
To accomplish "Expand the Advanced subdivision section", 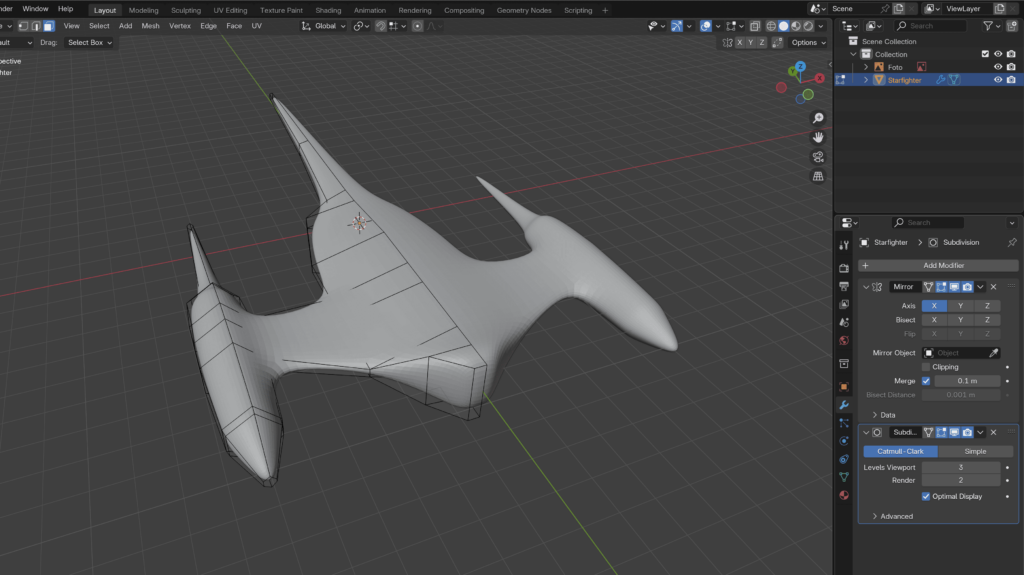I will 895,516.
